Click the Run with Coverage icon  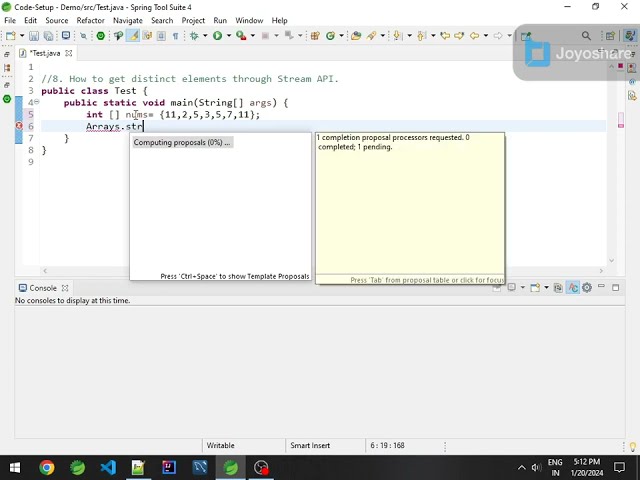tap(241, 36)
